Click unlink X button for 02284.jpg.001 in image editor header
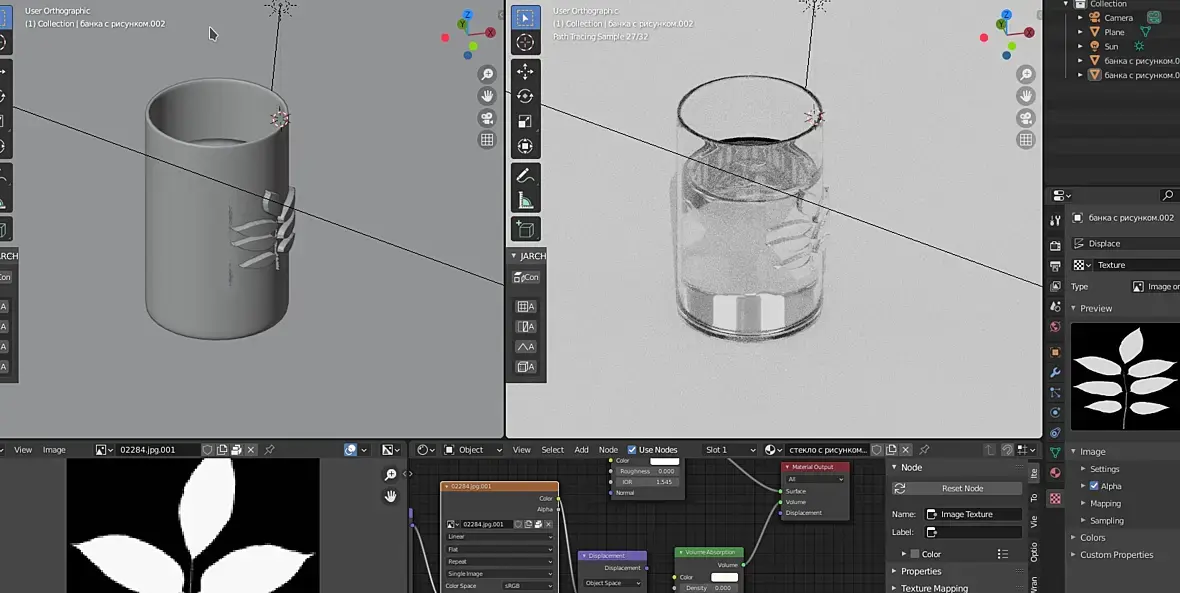 coord(251,450)
